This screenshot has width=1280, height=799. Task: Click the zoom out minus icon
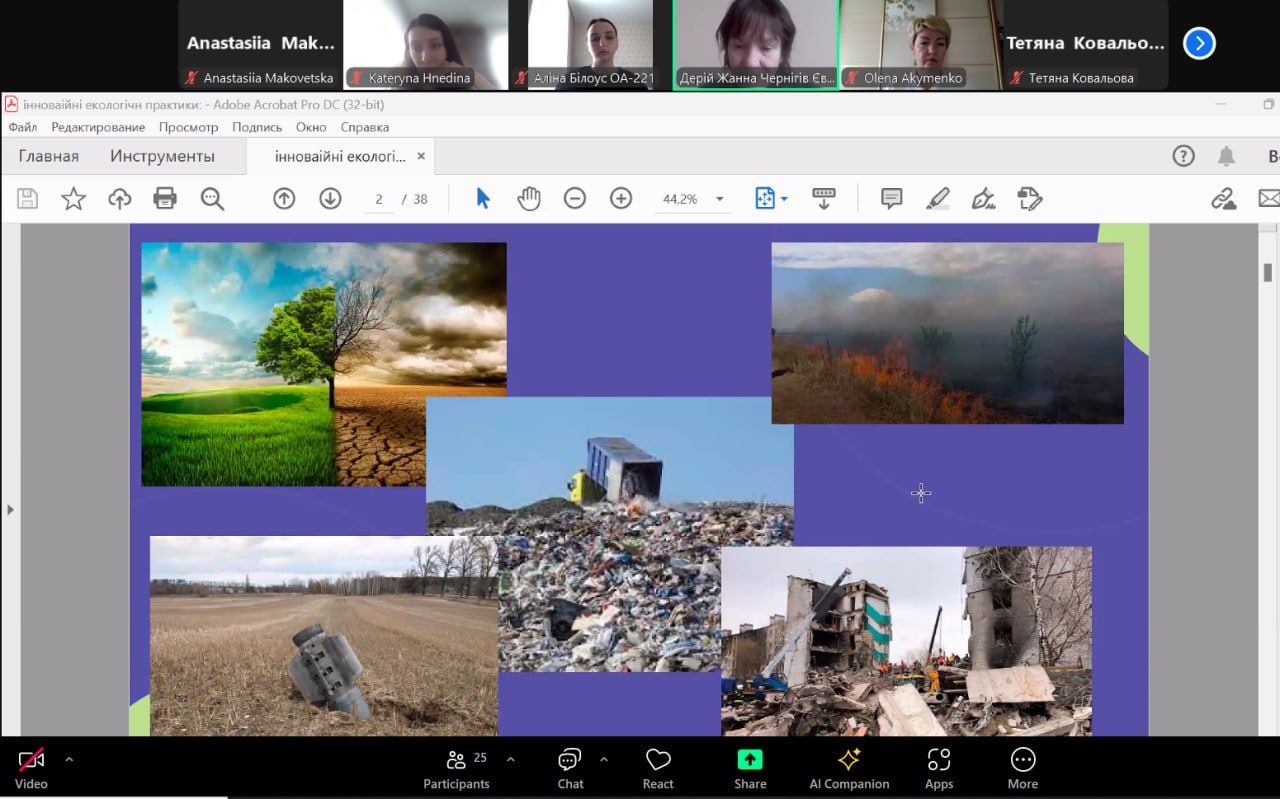point(574,199)
